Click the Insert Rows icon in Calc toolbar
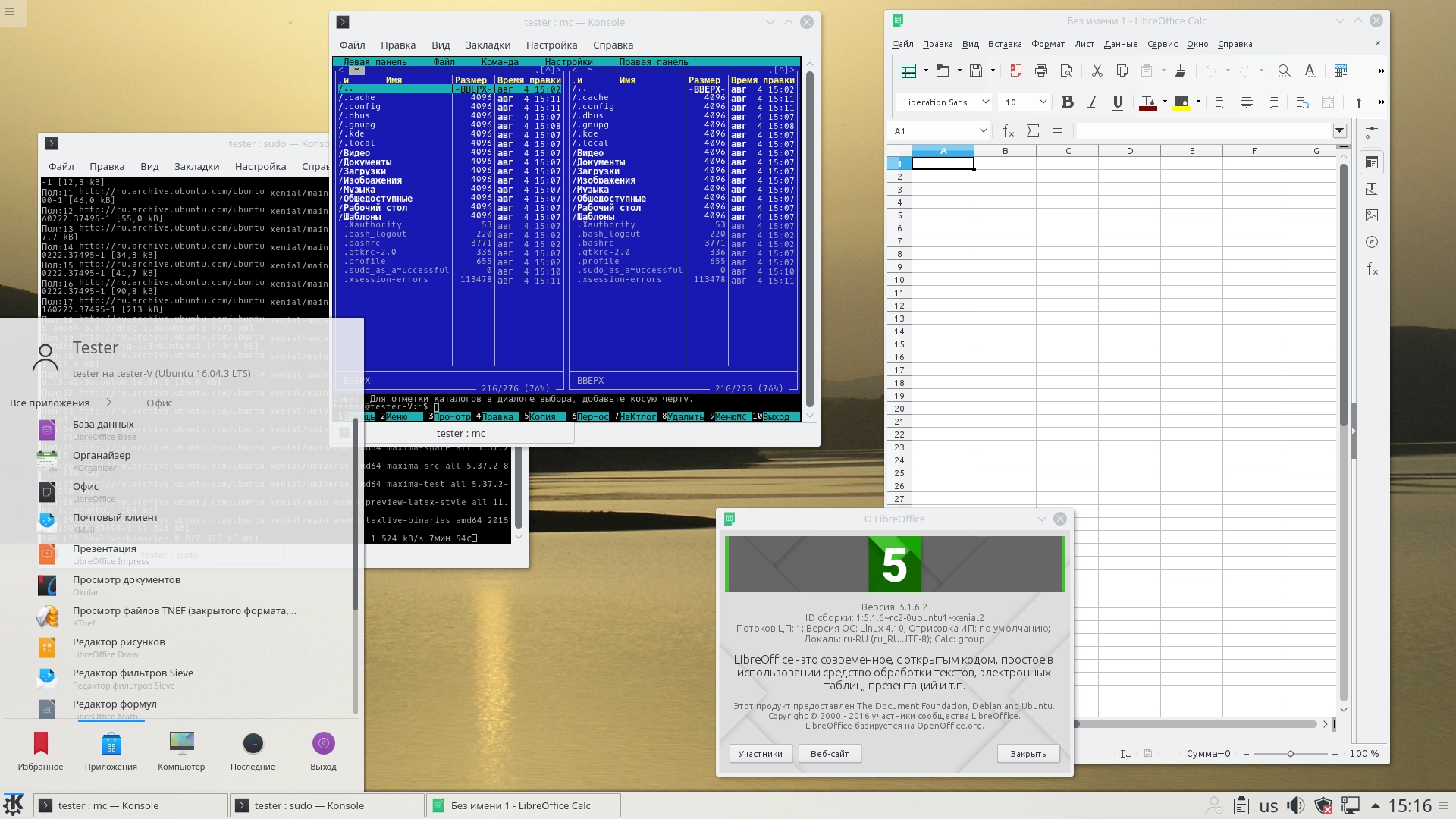1456x819 pixels. tap(1341, 71)
